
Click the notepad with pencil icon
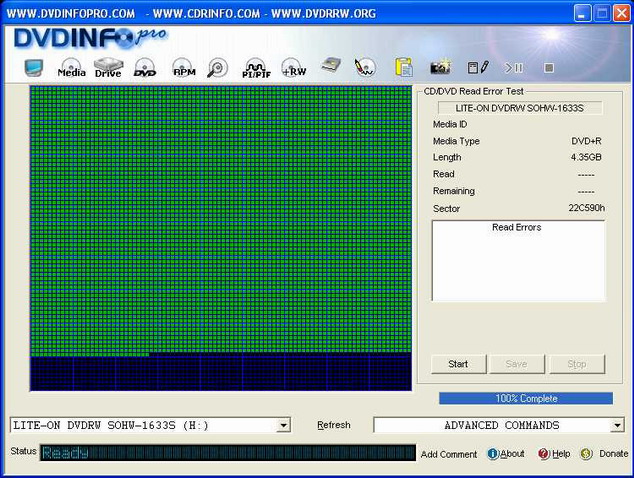click(x=478, y=67)
